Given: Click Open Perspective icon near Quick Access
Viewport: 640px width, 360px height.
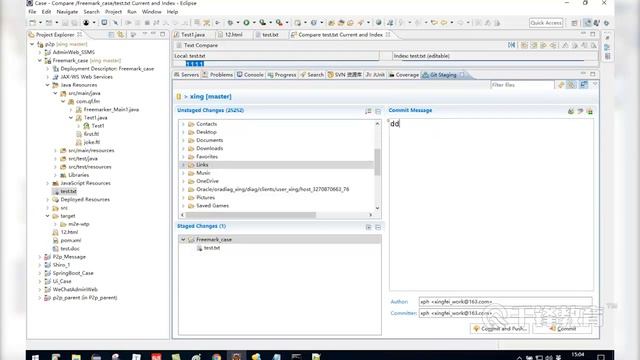Looking at the screenshot, I should pyautogui.click(x=574, y=23).
